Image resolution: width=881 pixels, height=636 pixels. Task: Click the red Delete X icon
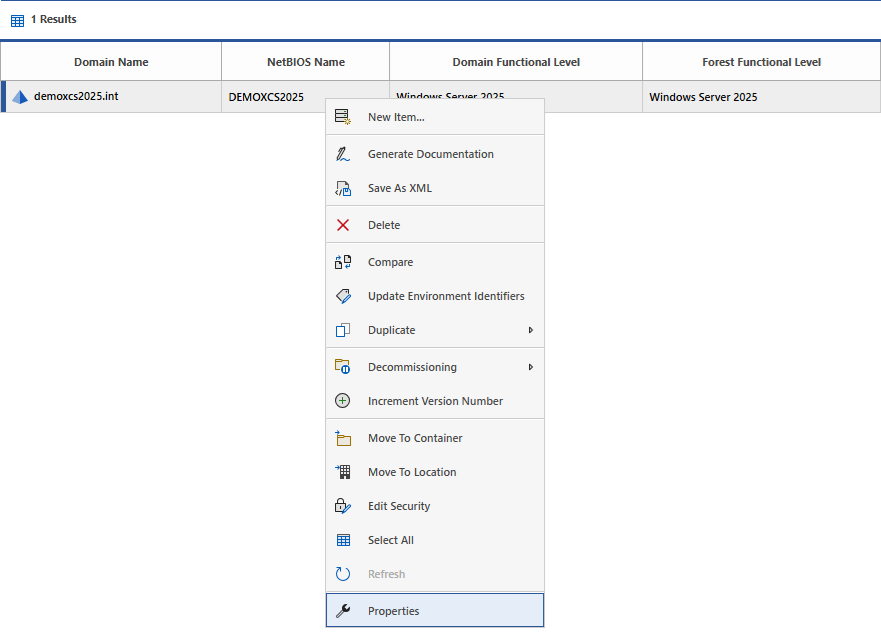pyautogui.click(x=343, y=225)
